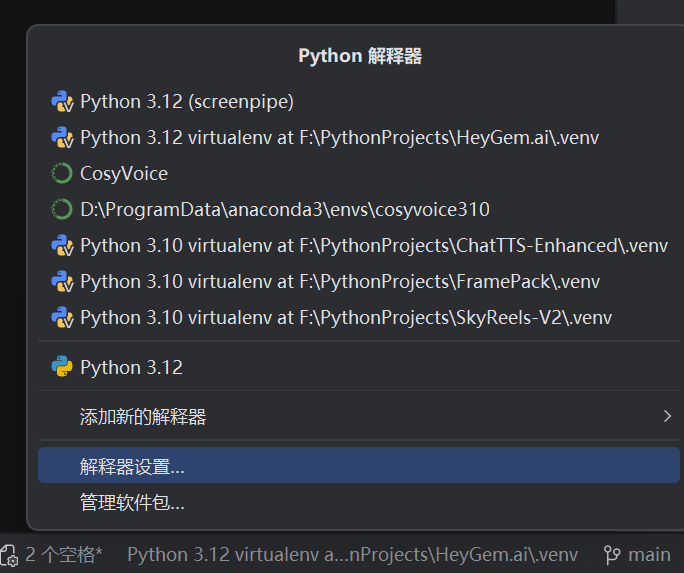The height and width of the screenshot is (573, 684).
Task: Click conda ring icon beside CosyVoice
Action: tap(62, 174)
